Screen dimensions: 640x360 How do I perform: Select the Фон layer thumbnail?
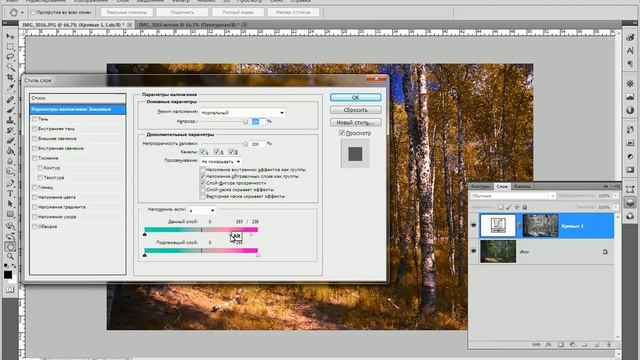498,251
